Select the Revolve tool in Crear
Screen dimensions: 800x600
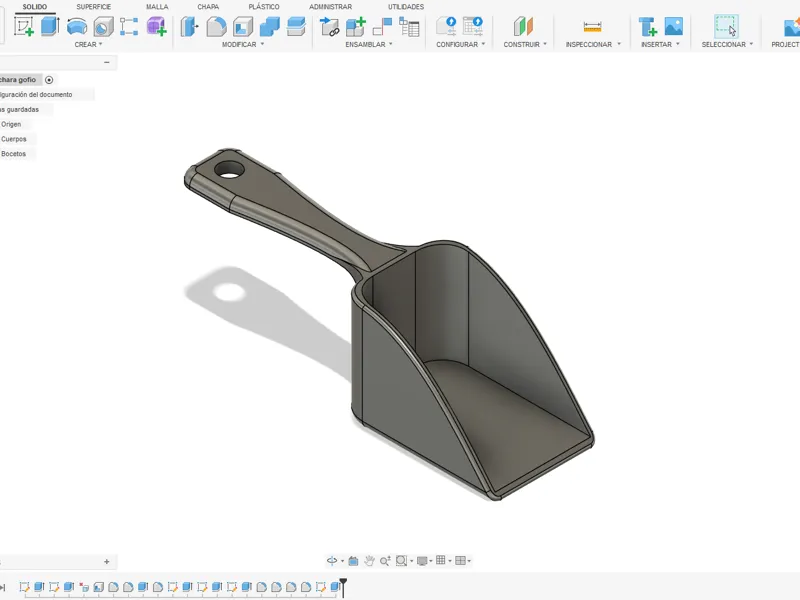77,27
